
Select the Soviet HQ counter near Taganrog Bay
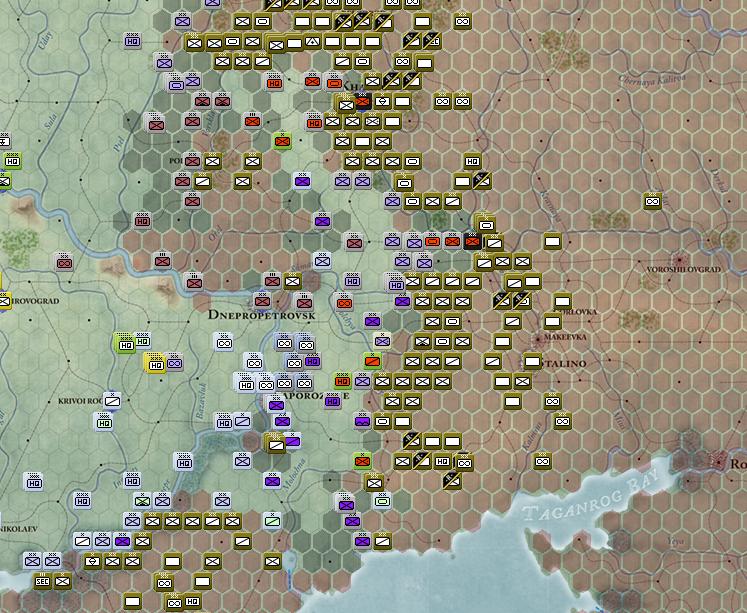(x=443, y=461)
